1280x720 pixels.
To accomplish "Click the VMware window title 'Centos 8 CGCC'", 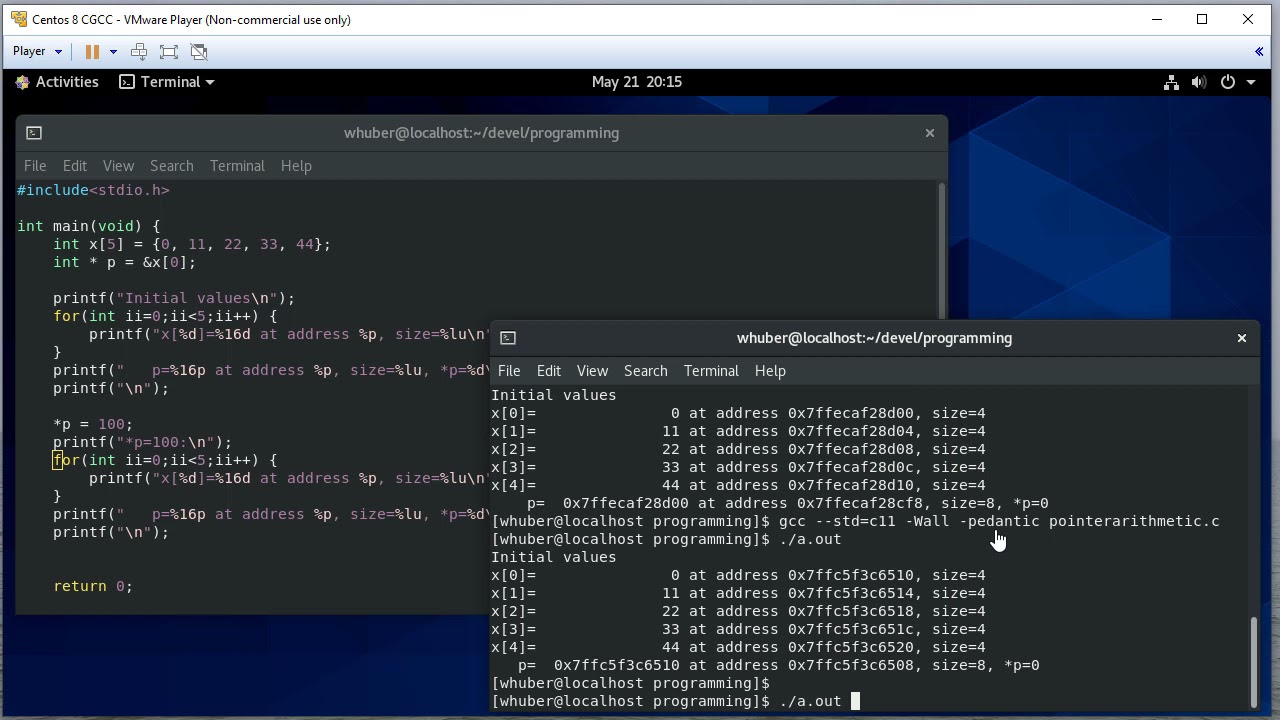I will pos(191,19).
